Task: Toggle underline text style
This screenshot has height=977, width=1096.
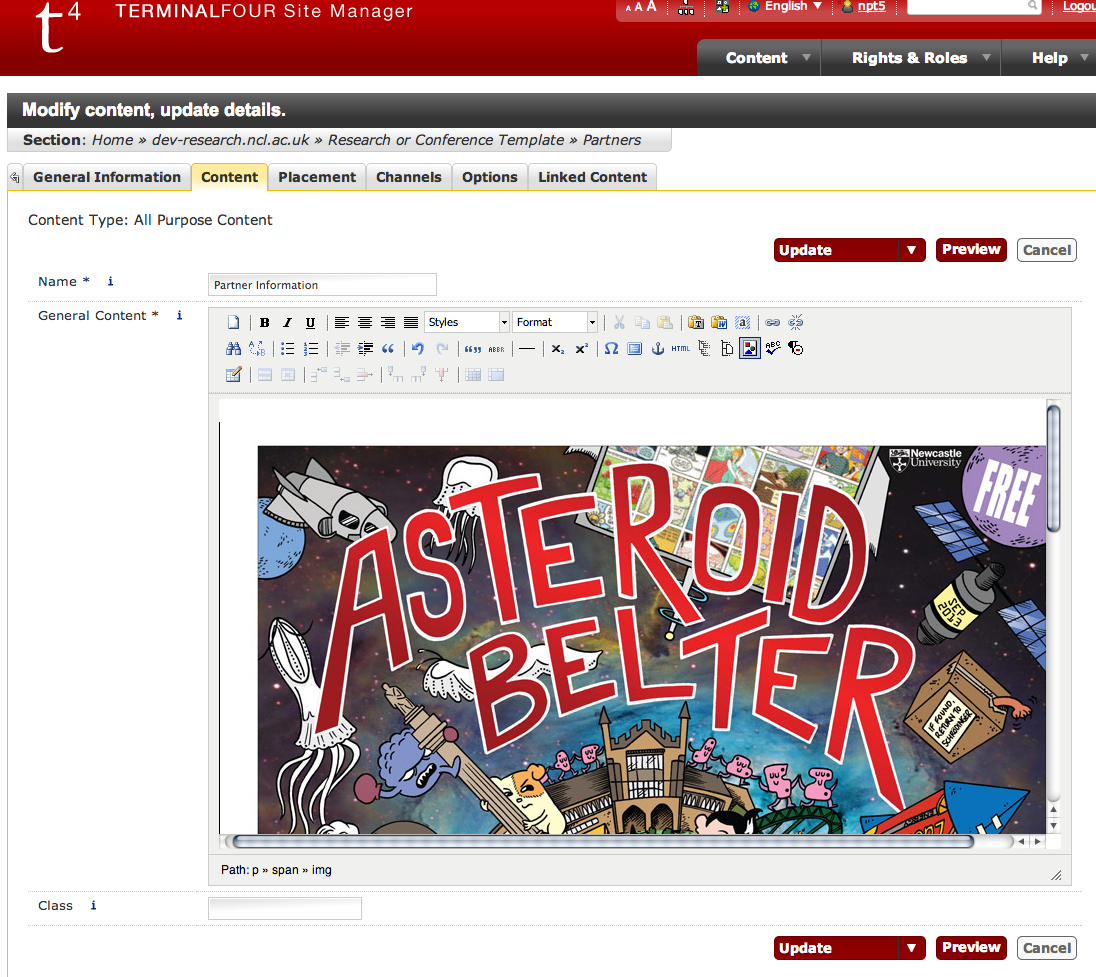Action: click(x=310, y=322)
